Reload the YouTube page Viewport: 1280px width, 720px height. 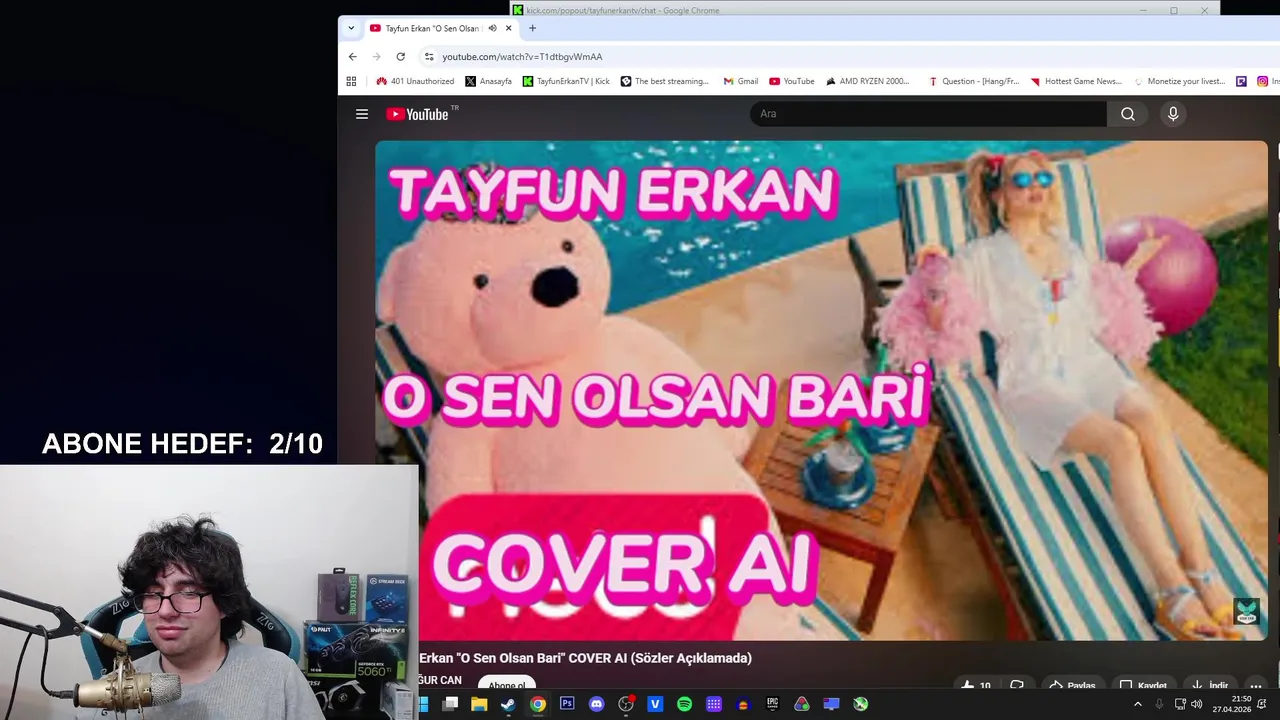pyautogui.click(x=401, y=57)
